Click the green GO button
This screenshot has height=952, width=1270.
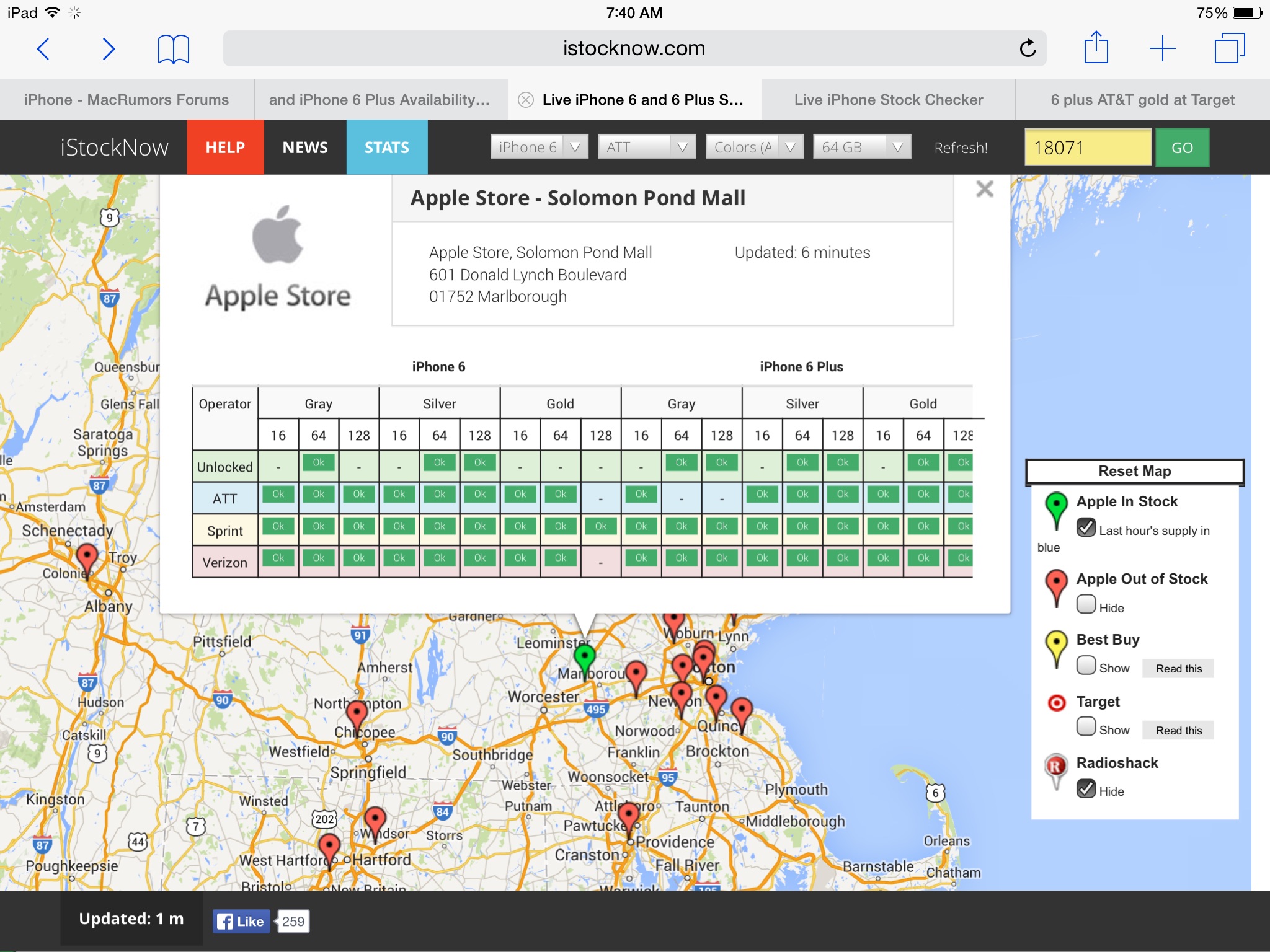coord(1182,148)
